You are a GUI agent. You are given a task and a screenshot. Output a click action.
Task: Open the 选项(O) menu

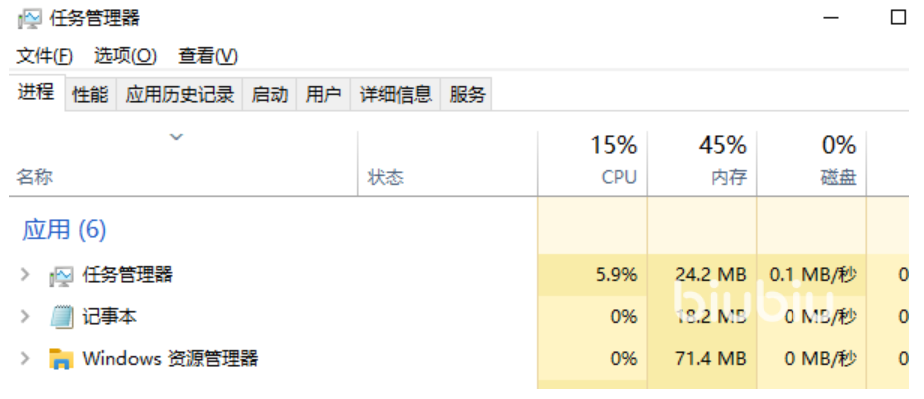pyautogui.click(x=126, y=57)
